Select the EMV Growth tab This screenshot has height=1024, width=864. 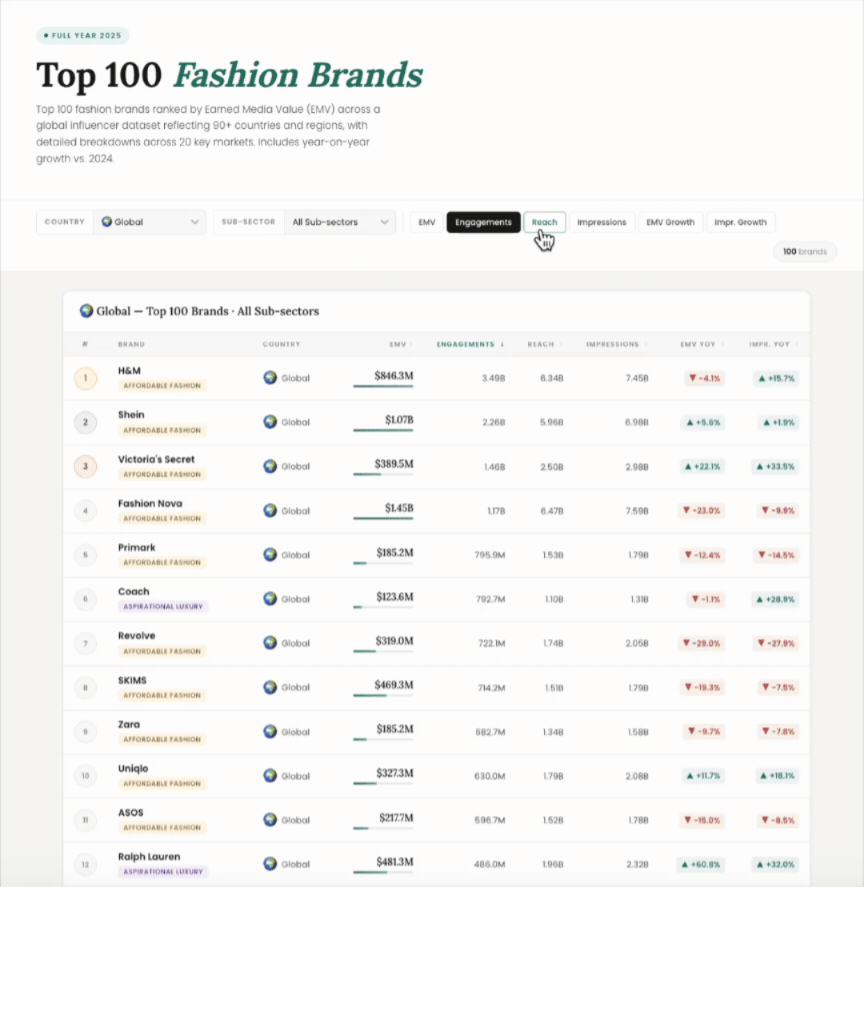coord(671,222)
